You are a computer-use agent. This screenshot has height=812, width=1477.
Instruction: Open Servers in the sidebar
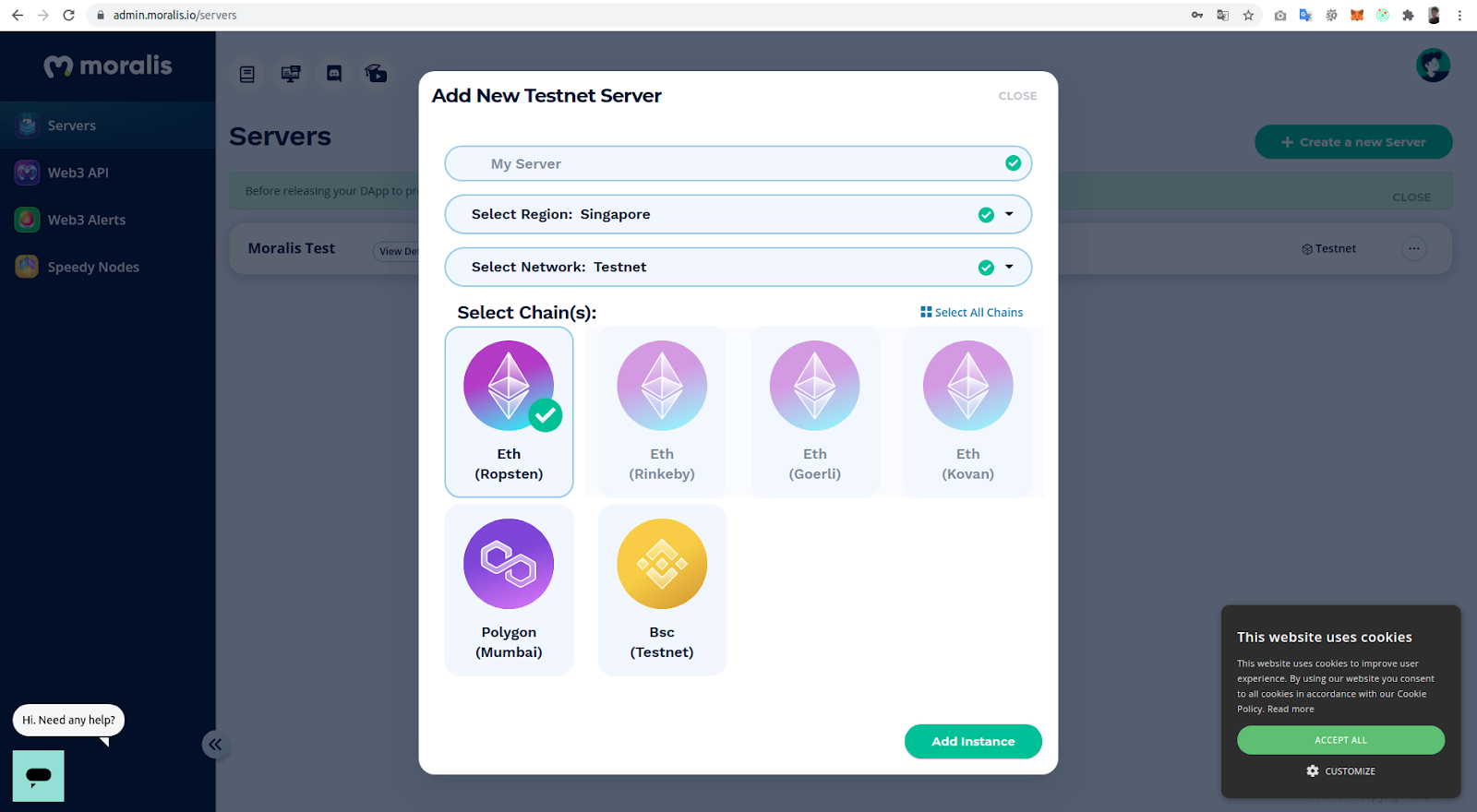[x=108, y=125]
